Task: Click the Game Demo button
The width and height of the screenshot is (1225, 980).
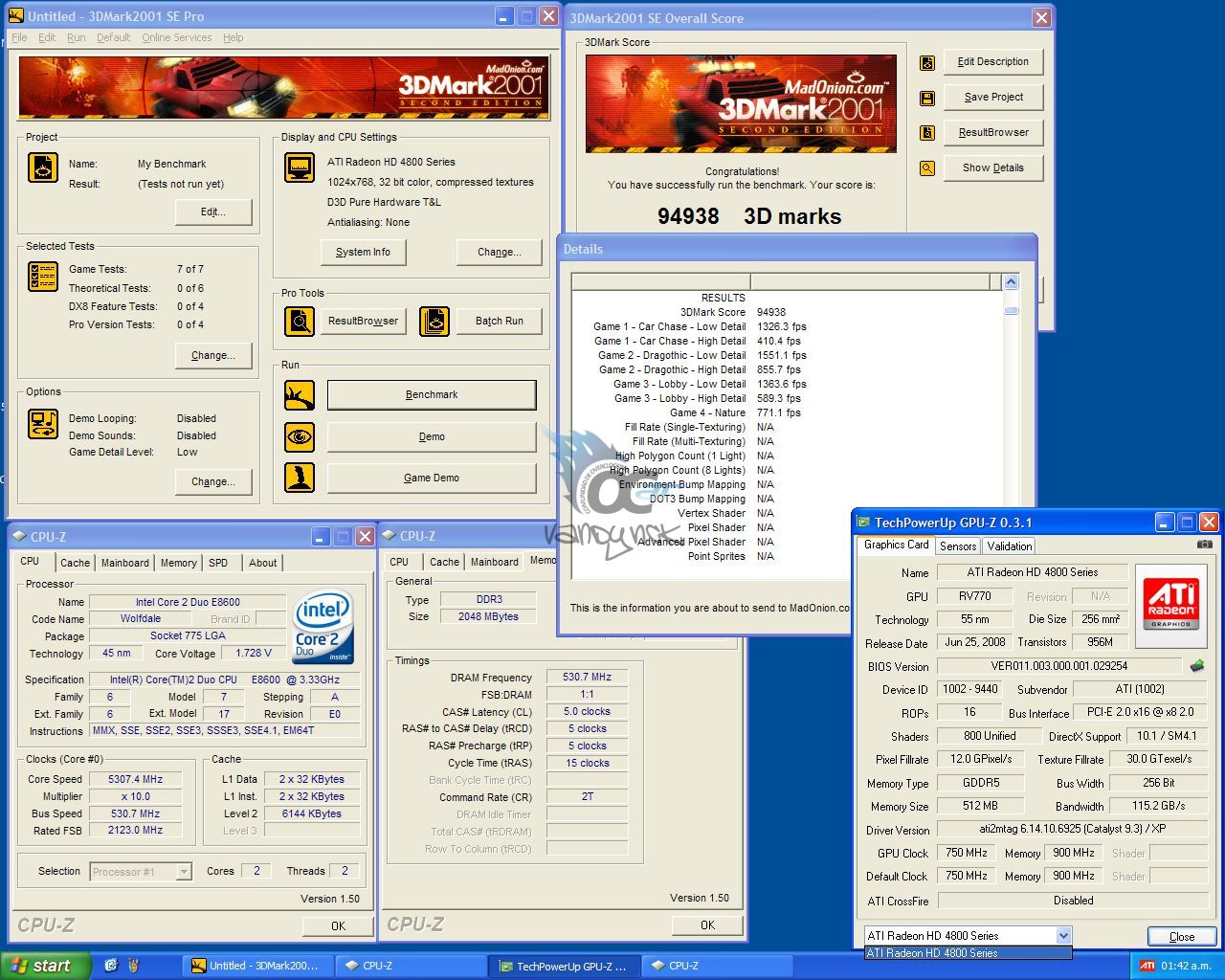Action: tap(432, 478)
